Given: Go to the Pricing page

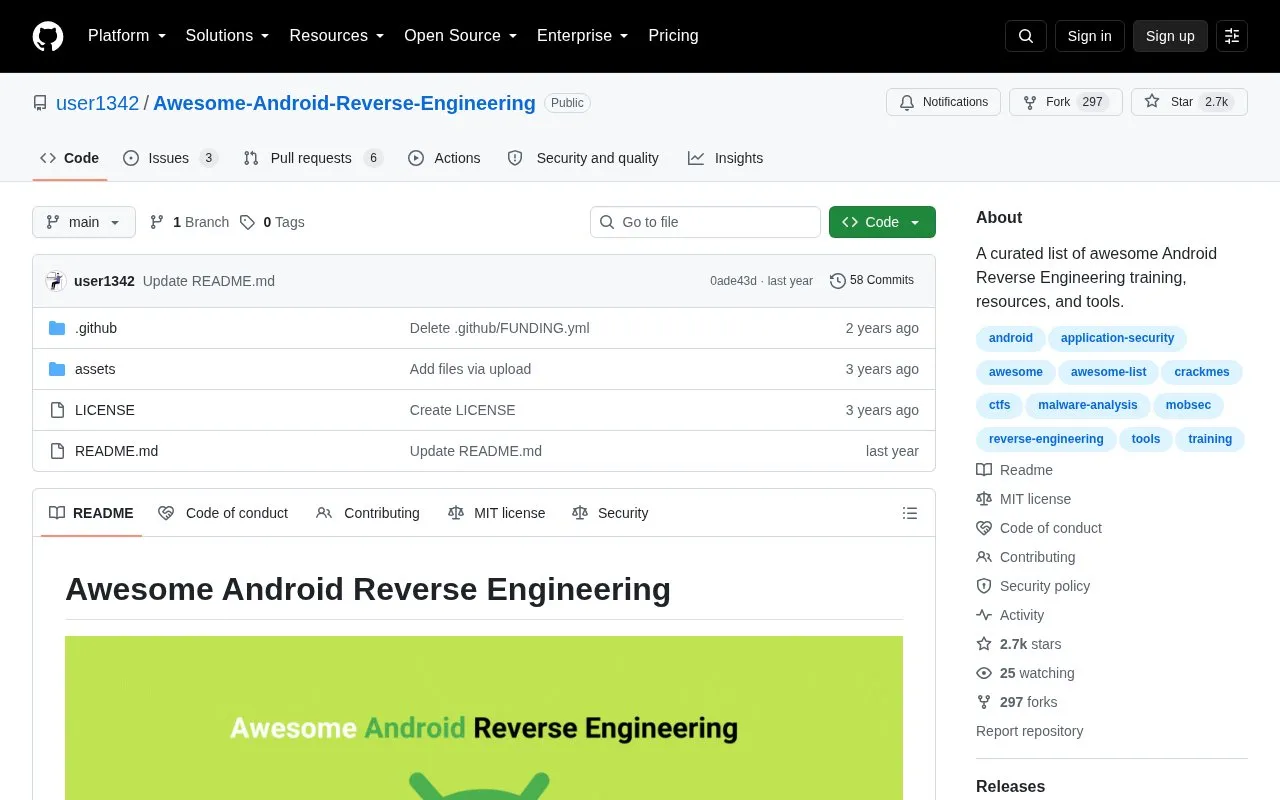Looking at the screenshot, I should (673, 36).
